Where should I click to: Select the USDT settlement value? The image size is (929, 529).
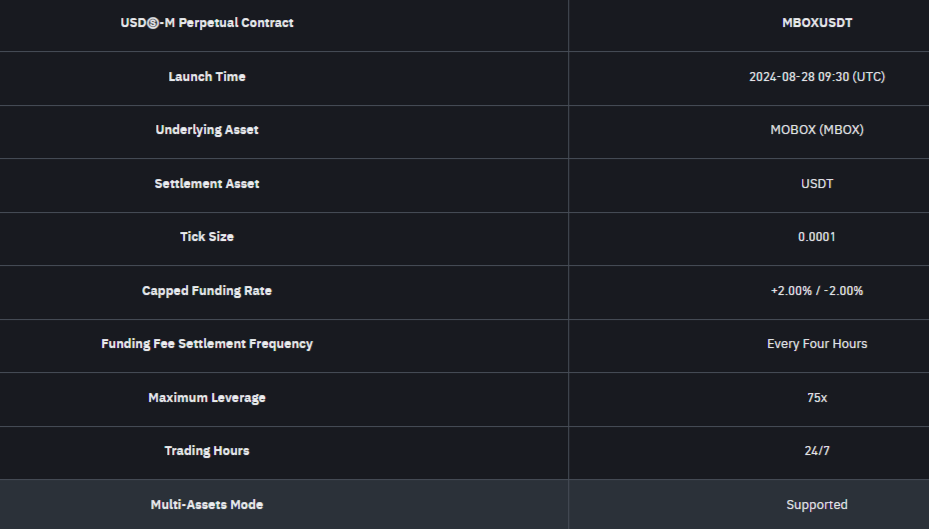[817, 184]
